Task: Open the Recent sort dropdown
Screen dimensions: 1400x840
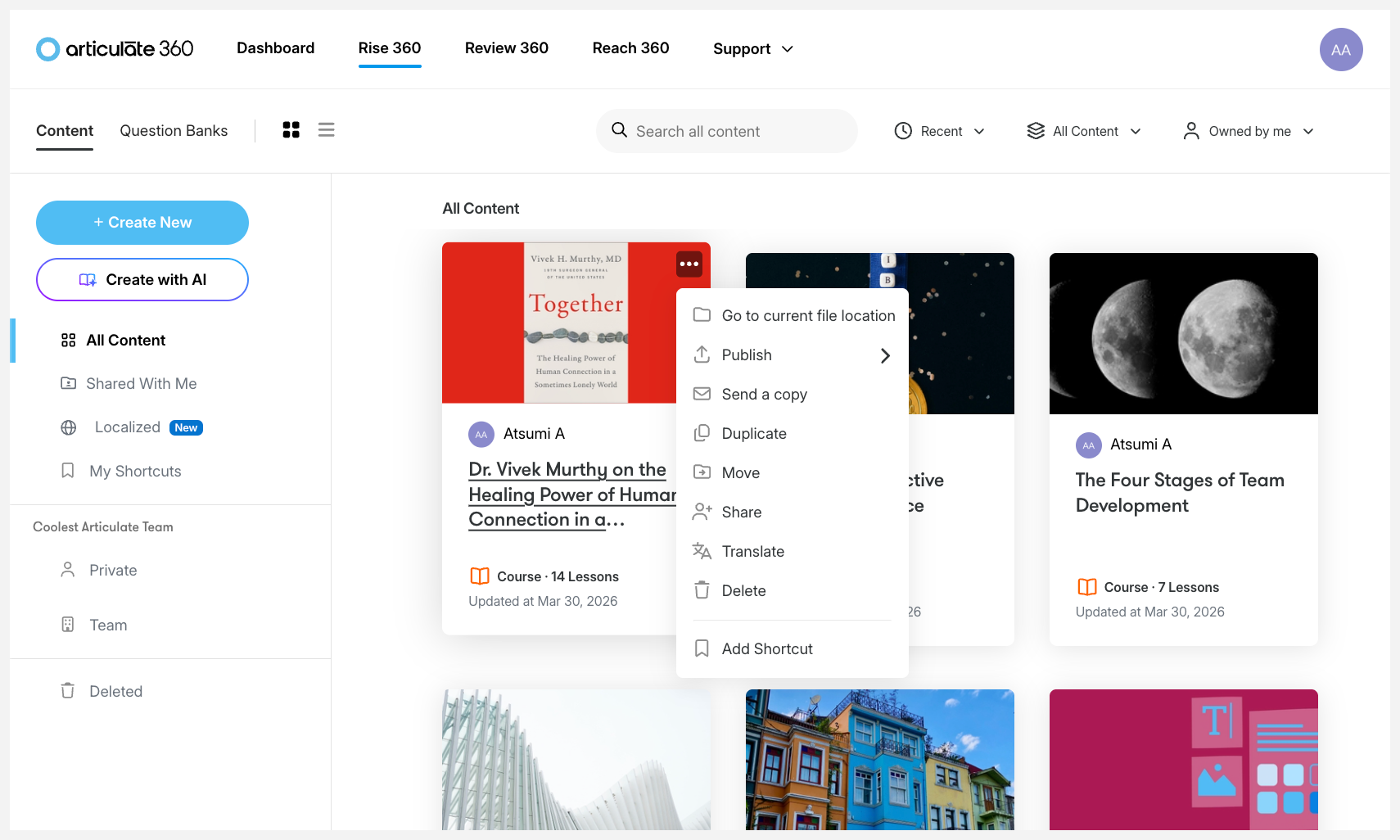Action: point(940,132)
